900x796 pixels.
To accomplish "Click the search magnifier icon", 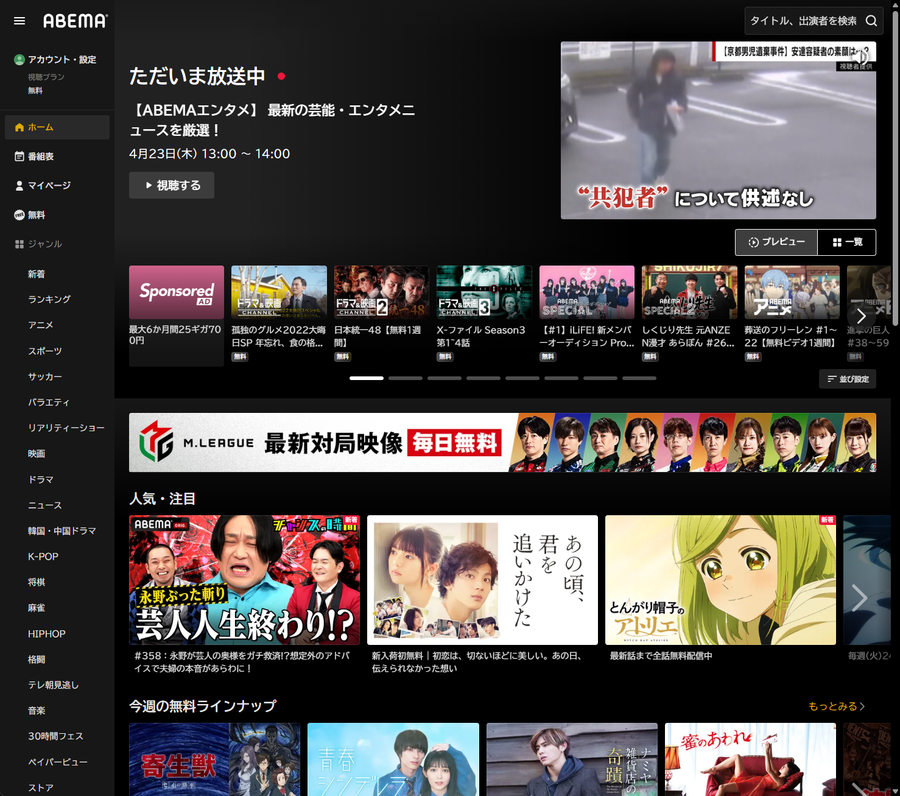I will coord(871,21).
